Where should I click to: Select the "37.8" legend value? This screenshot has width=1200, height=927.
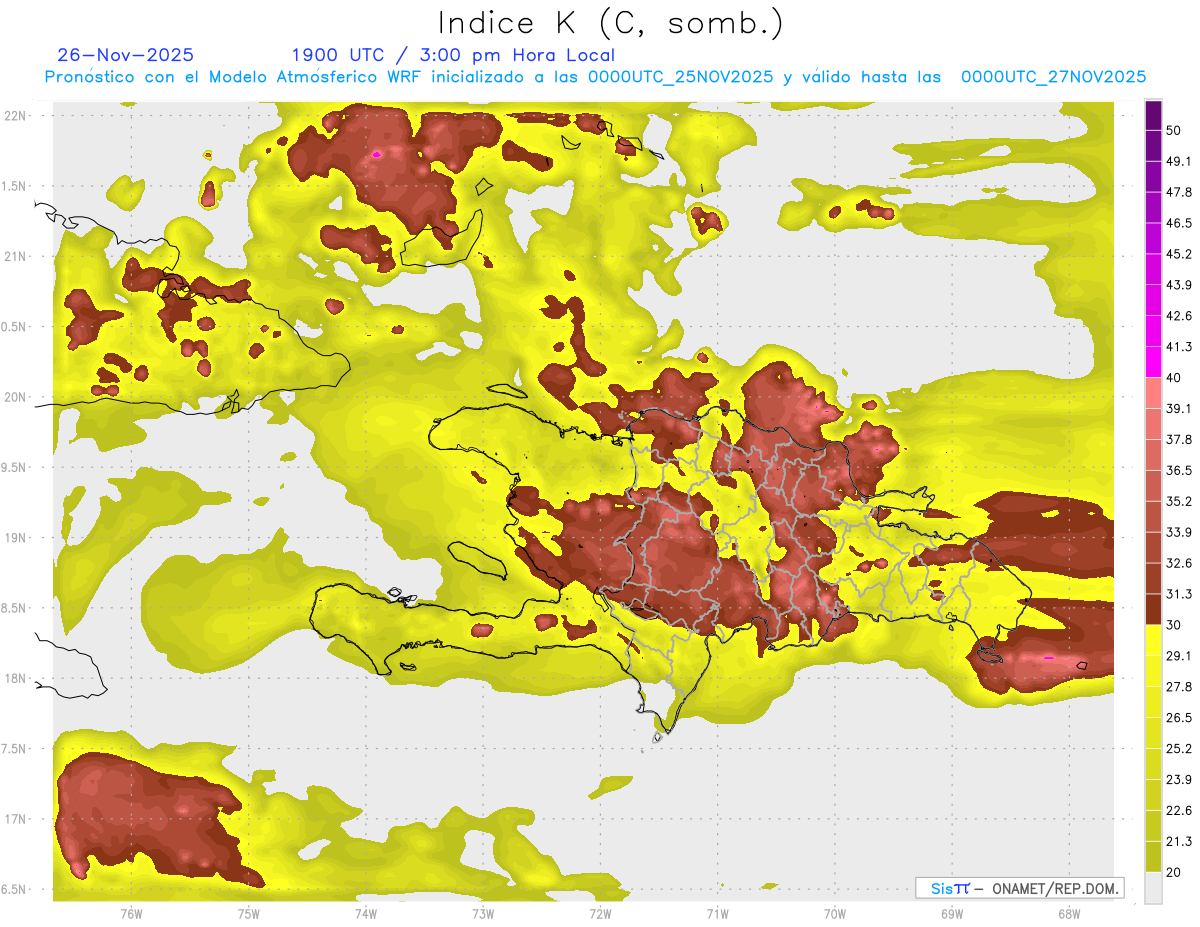pyautogui.click(x=1179, y=440)
